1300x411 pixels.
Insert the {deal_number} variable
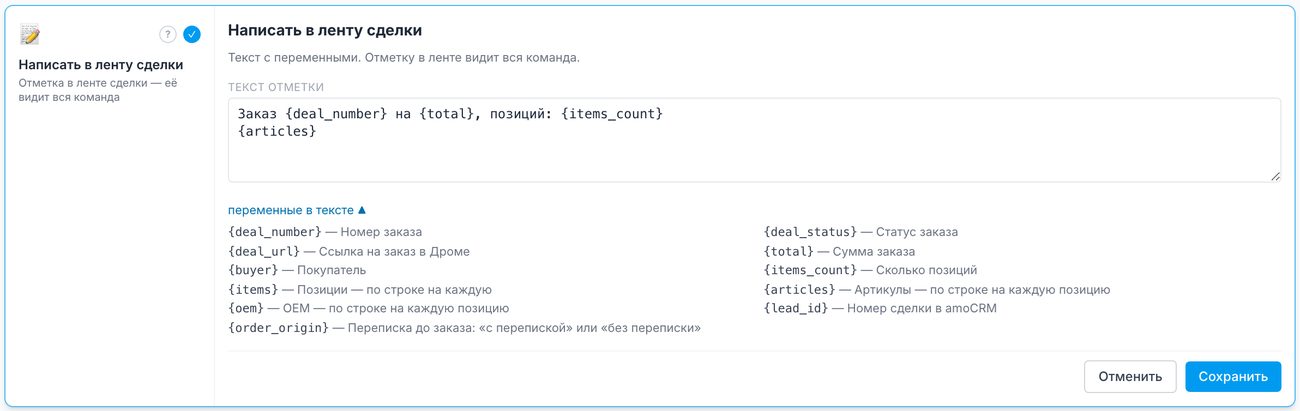click(275, 232)
